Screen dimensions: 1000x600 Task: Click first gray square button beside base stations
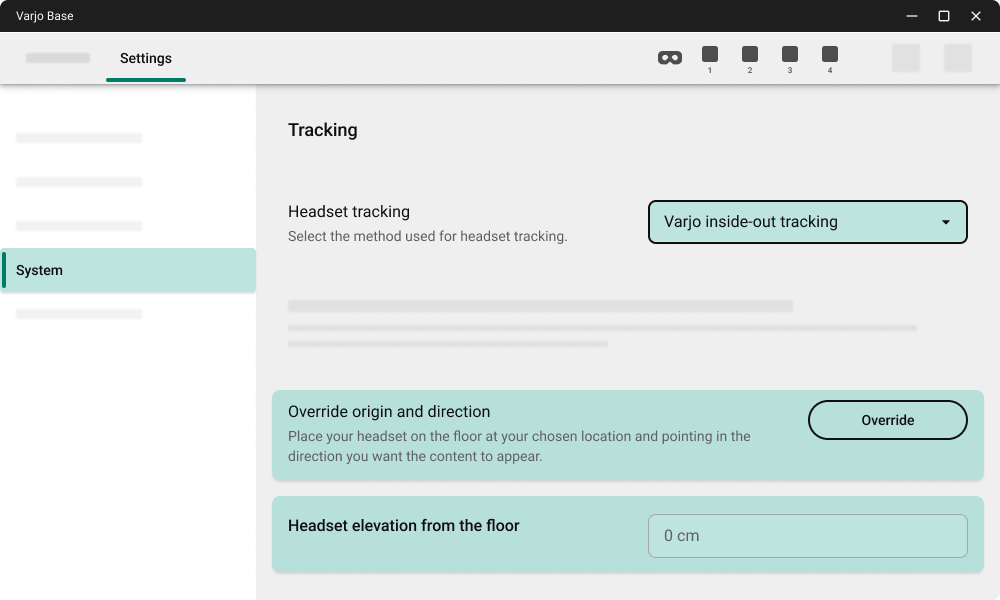[x=906, y=58]
